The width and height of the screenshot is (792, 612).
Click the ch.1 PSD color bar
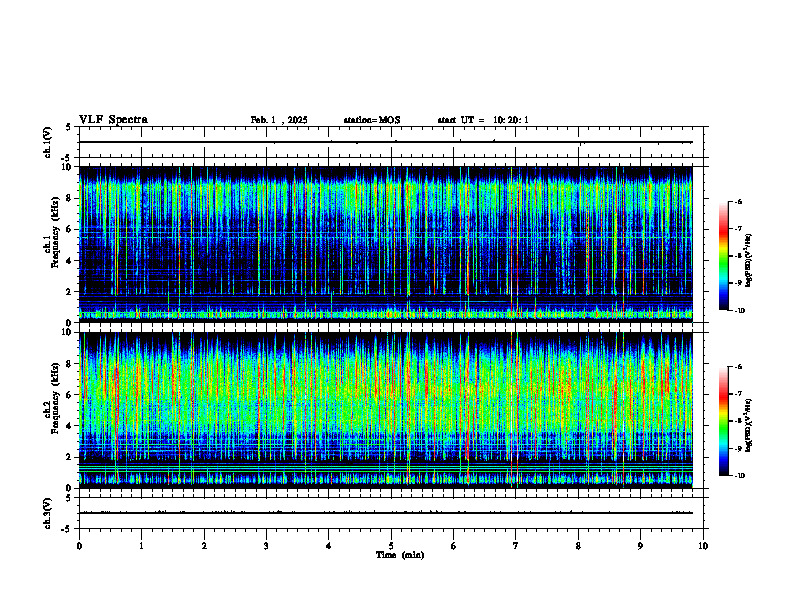pos(724,256)
